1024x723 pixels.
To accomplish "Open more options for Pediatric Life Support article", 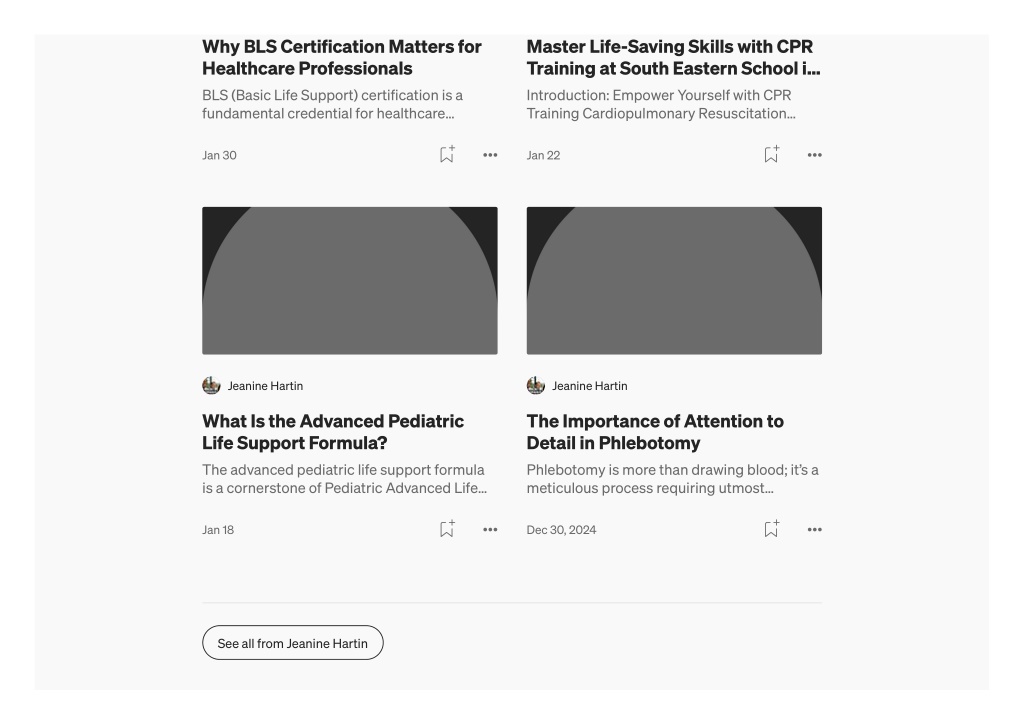I will coord(490,530).
